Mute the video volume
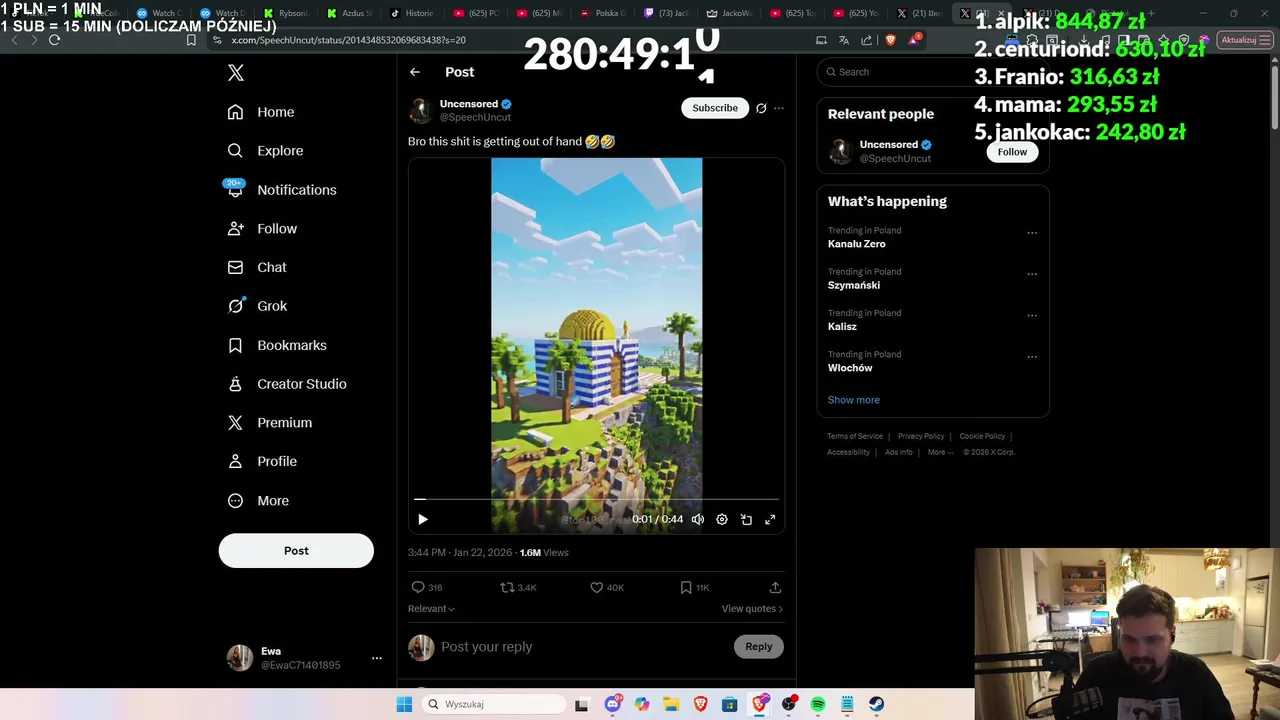Screen dimensions: 1280x720 [698, 519]
